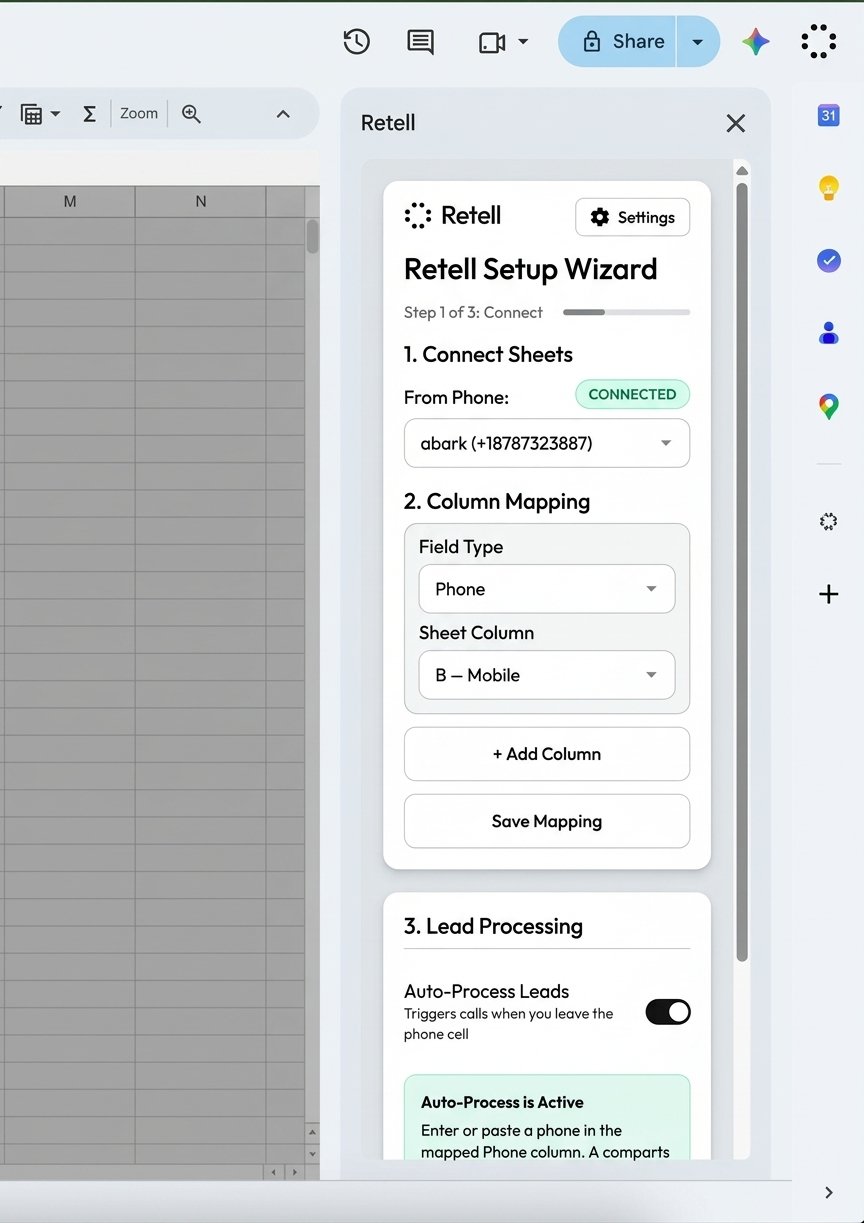Screen dimensions: 864x1223
Task: Open Google Keep lightbulb icon
Action: click(x=828, y=188)
